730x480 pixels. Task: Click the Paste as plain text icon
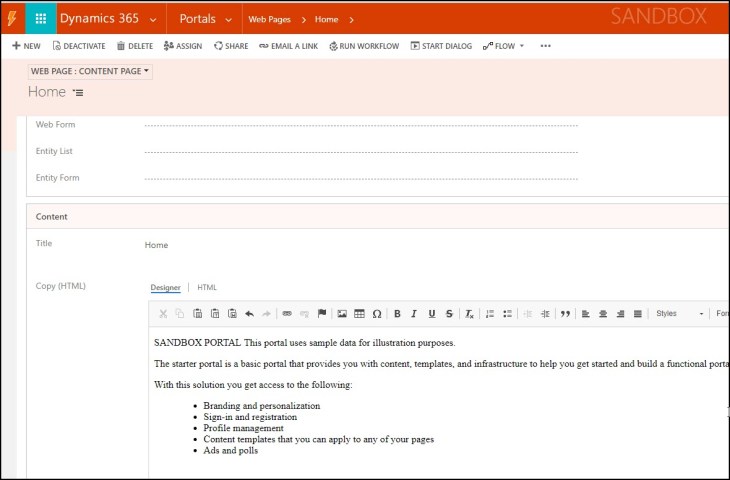tap(215, 314)
